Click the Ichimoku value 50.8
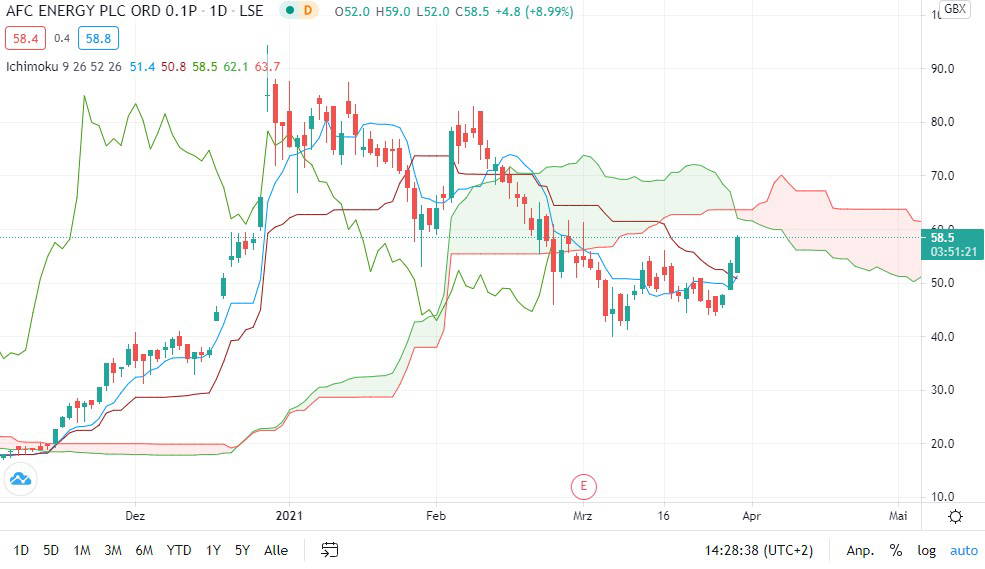 [x=173, y=67]
